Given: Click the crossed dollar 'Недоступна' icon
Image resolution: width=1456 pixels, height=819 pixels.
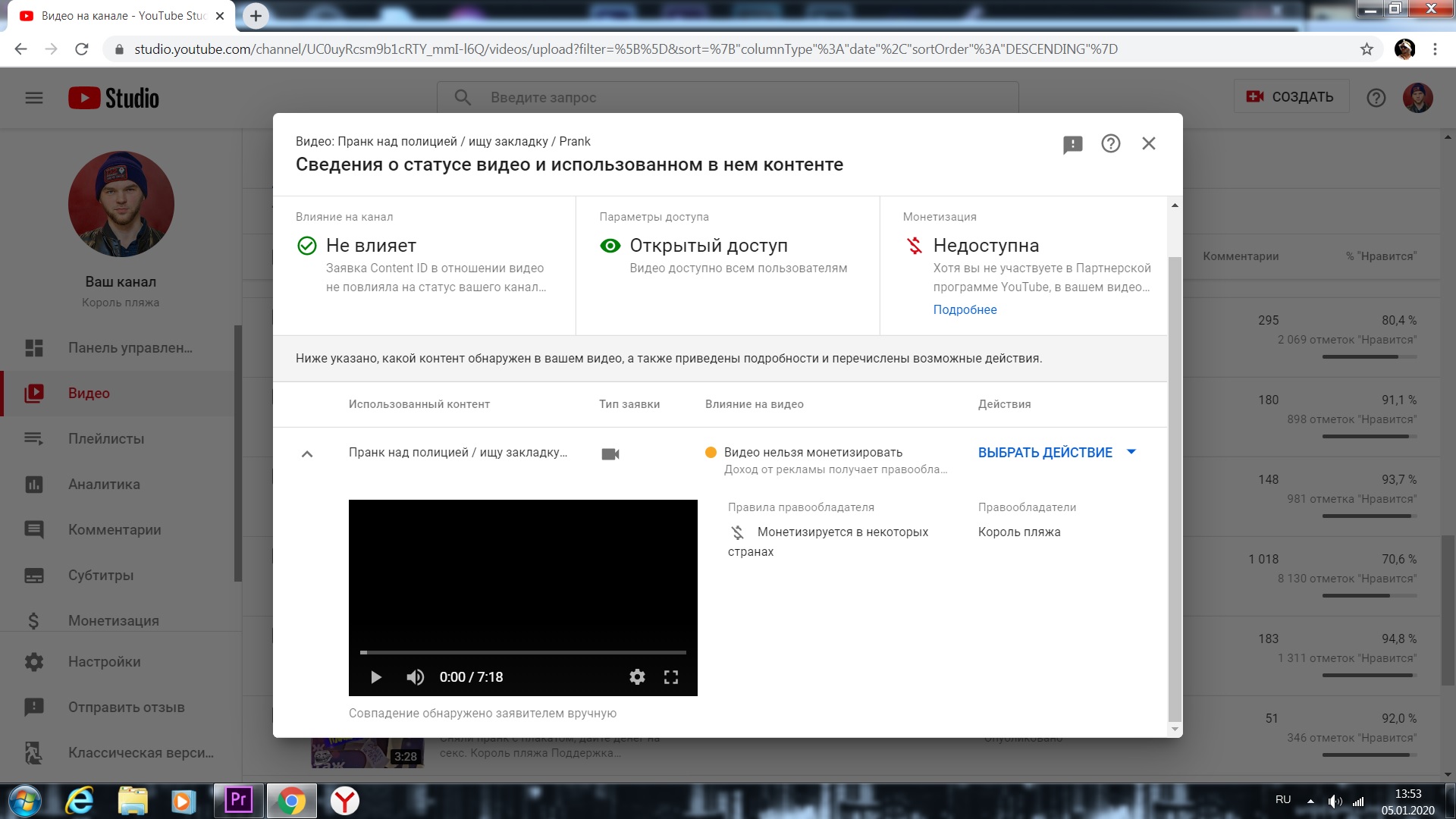Looking at the screenshot, I should (x=915, y=246).
